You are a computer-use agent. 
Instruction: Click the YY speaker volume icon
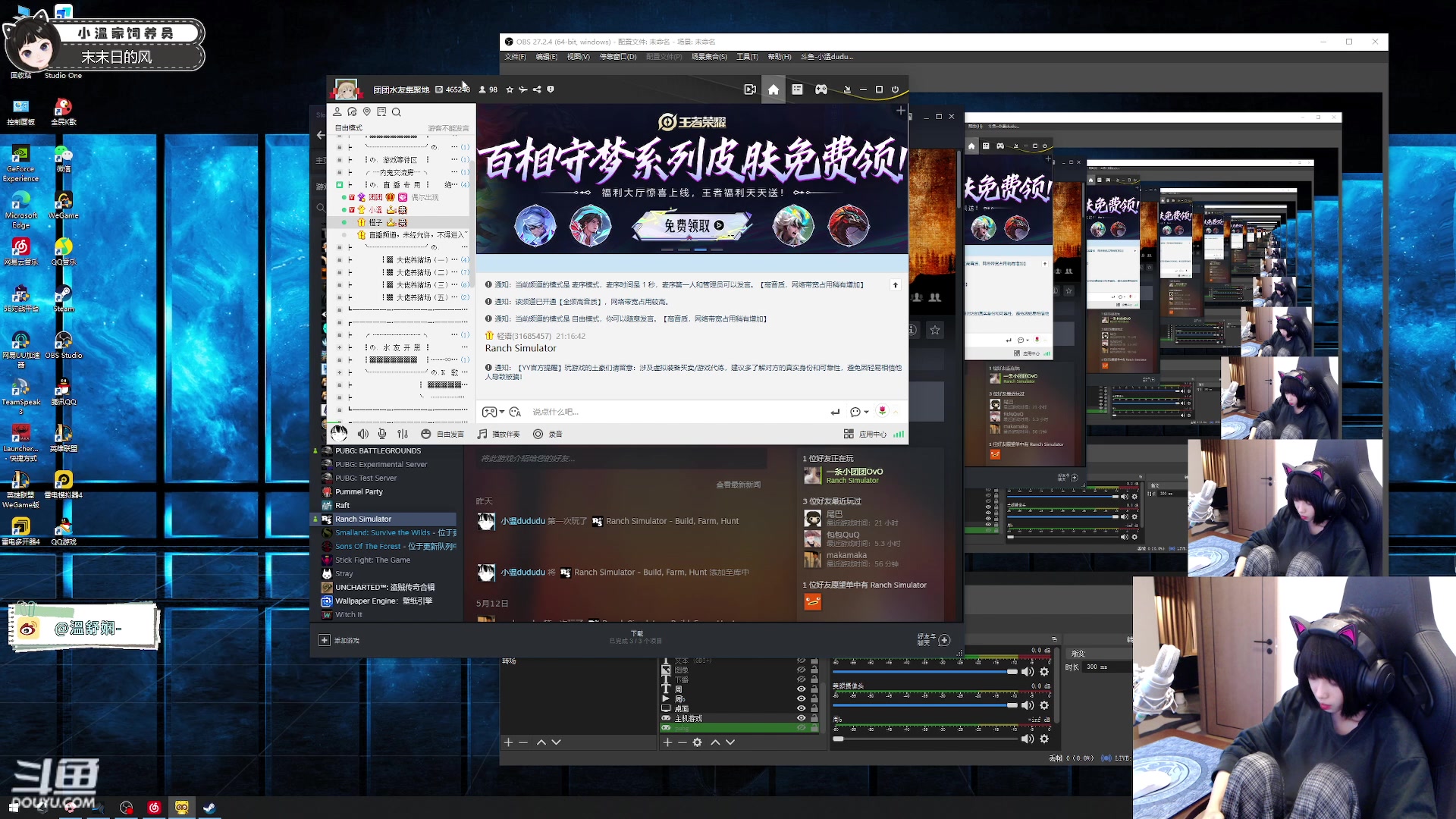[x=363, y=434]
